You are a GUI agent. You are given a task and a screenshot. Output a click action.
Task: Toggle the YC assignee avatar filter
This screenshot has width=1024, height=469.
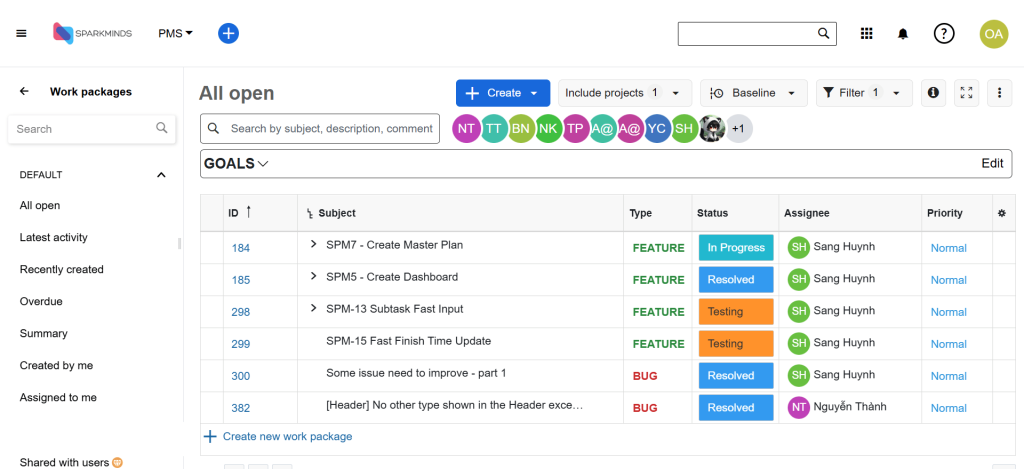(x=656, y=128)
